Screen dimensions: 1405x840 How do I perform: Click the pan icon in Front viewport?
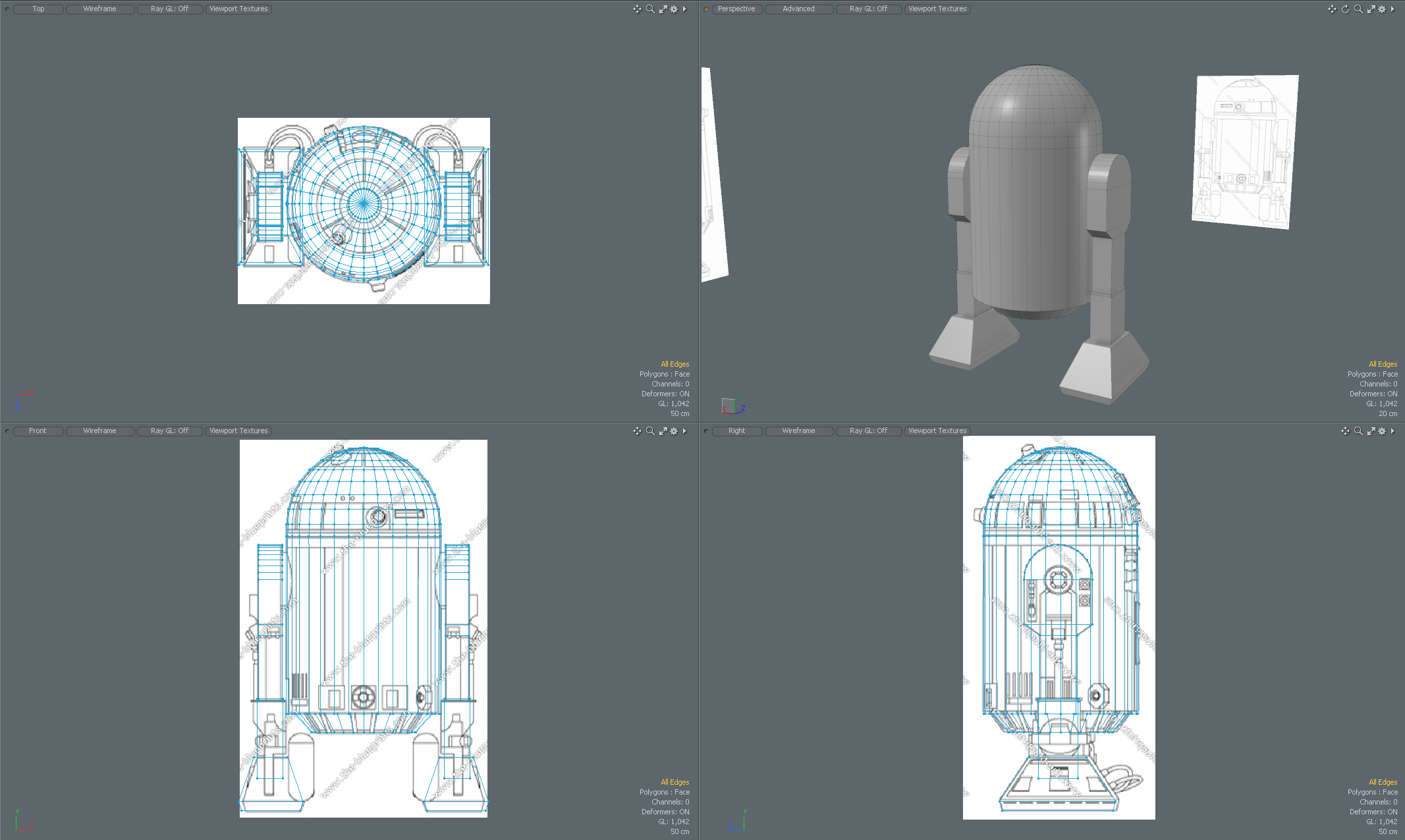coord(637,431)
